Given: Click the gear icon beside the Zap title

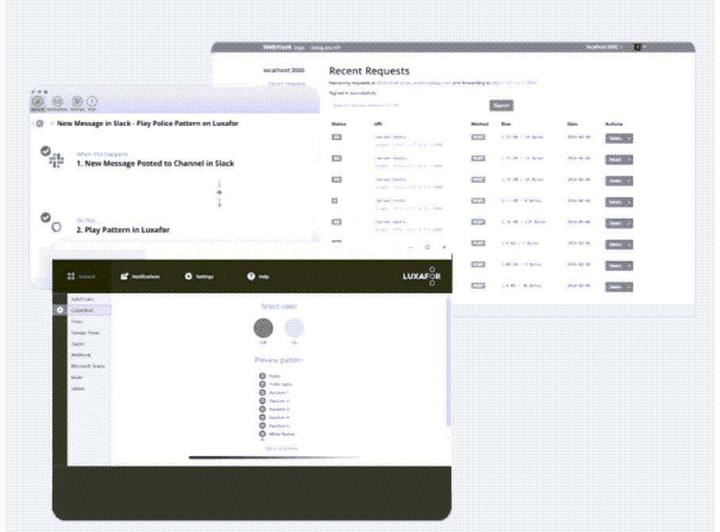Looking at the screenshot, I should pyautogui.click(x=40, y=123).
